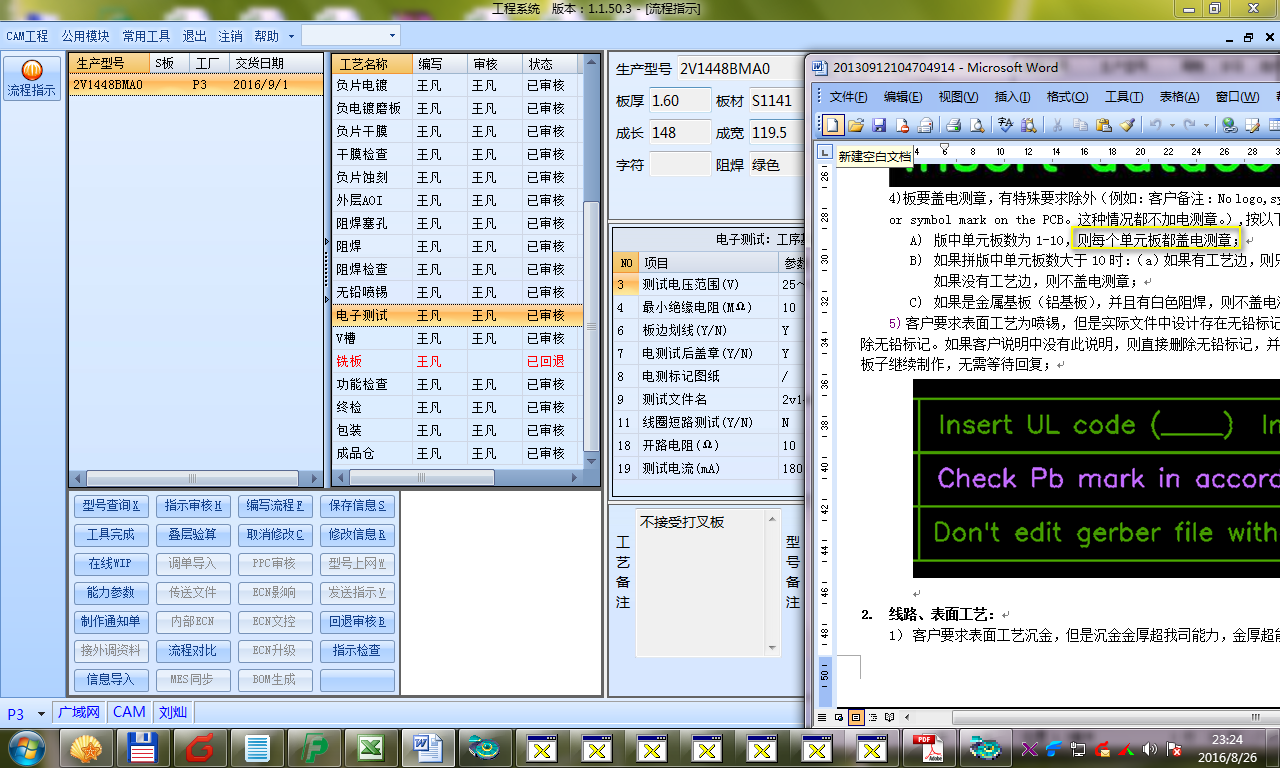Click the 指示检查 button
The image size is (1280, 768).
pyautogui.click(x=358, y=651)
